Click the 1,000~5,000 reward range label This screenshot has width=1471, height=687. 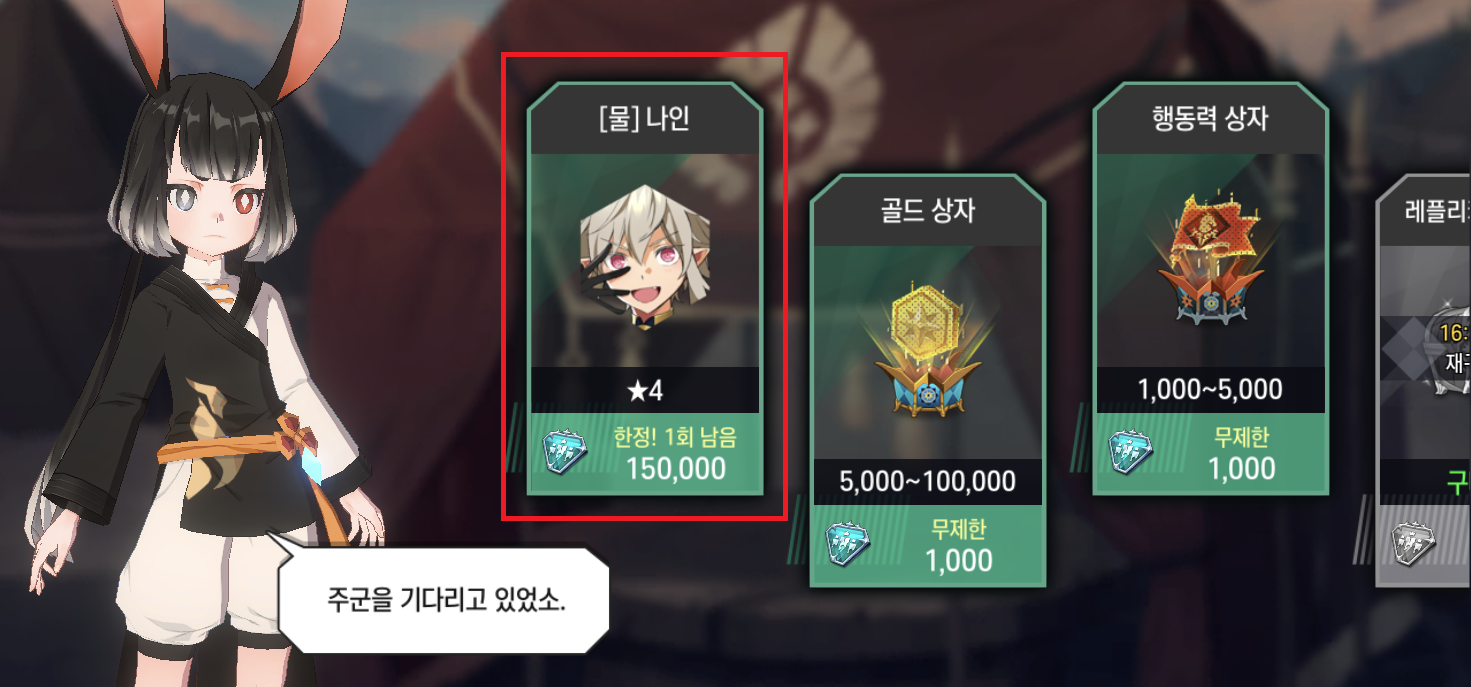(x=1211, y=389)
